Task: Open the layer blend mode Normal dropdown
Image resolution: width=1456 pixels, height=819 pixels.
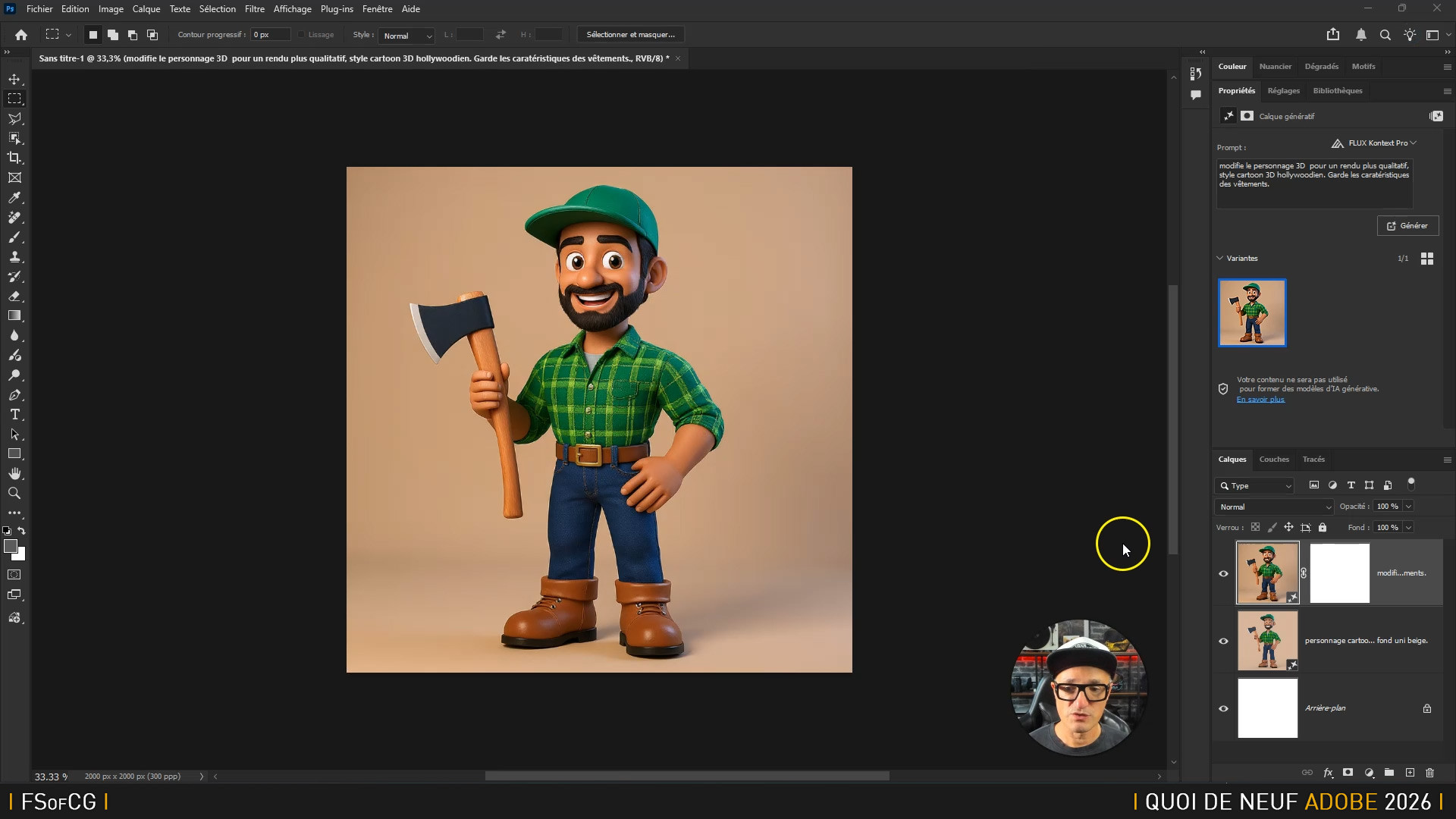Action: (x=1273, y=507)
